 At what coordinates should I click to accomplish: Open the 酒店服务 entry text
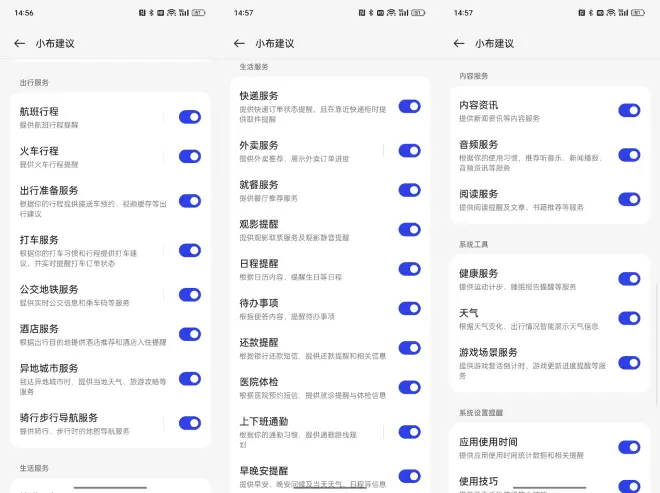point(40,328)
